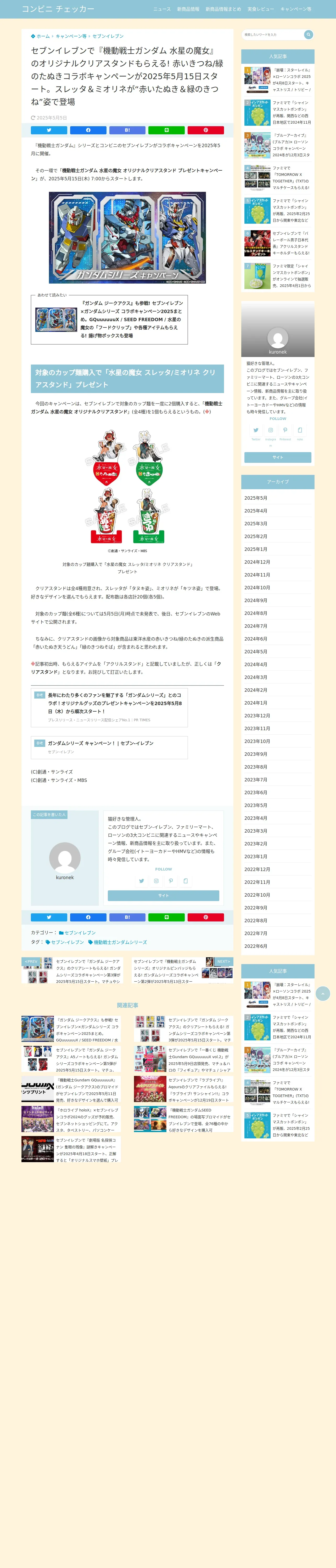Image resolution: width=336 pixels, height=1568 pixels.
Task: Open 新商品情報 in the top navigation
Action: pos(188,9)
